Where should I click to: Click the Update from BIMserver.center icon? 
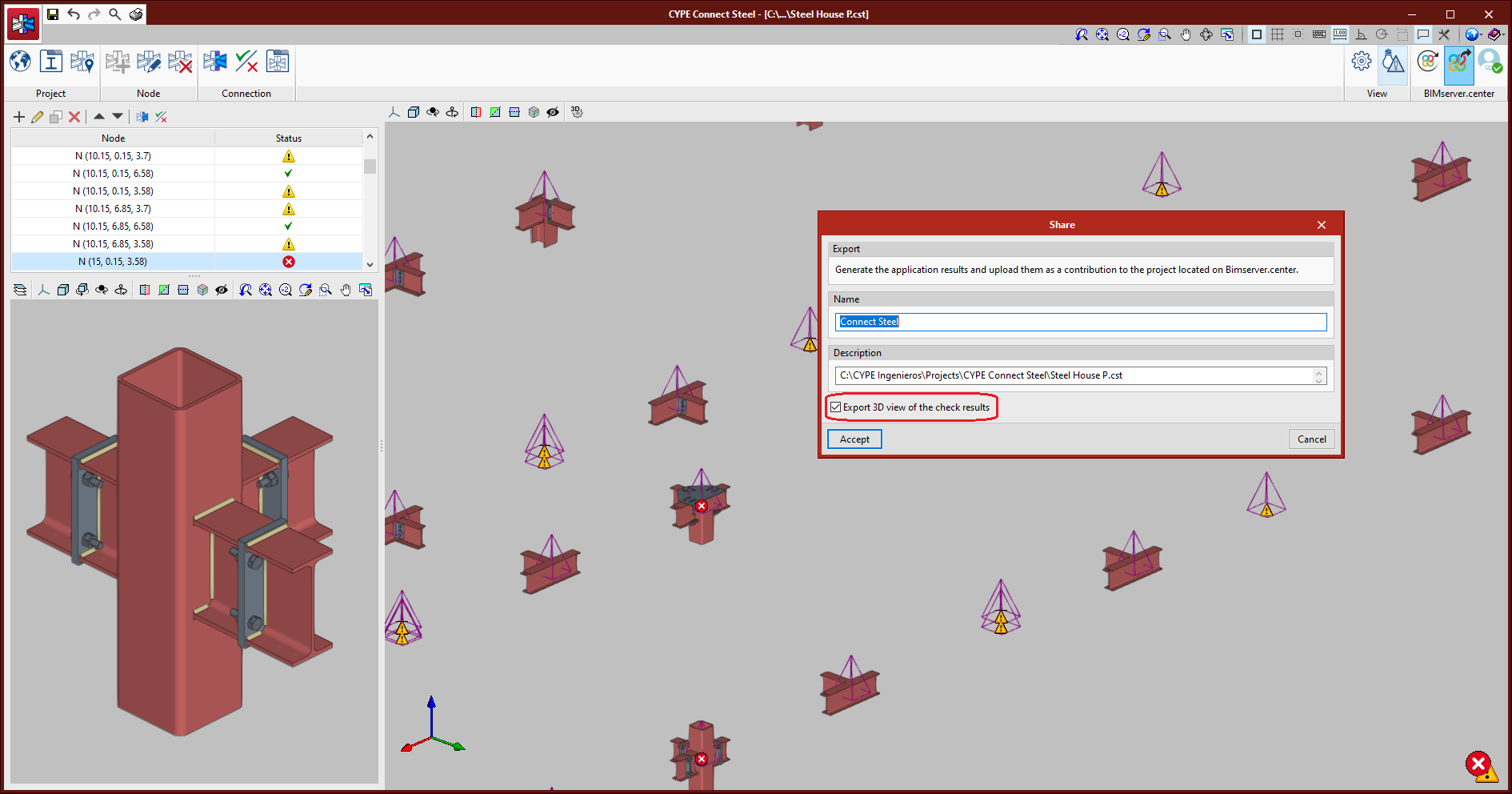pyautogui.click(x=1428, y=62)
